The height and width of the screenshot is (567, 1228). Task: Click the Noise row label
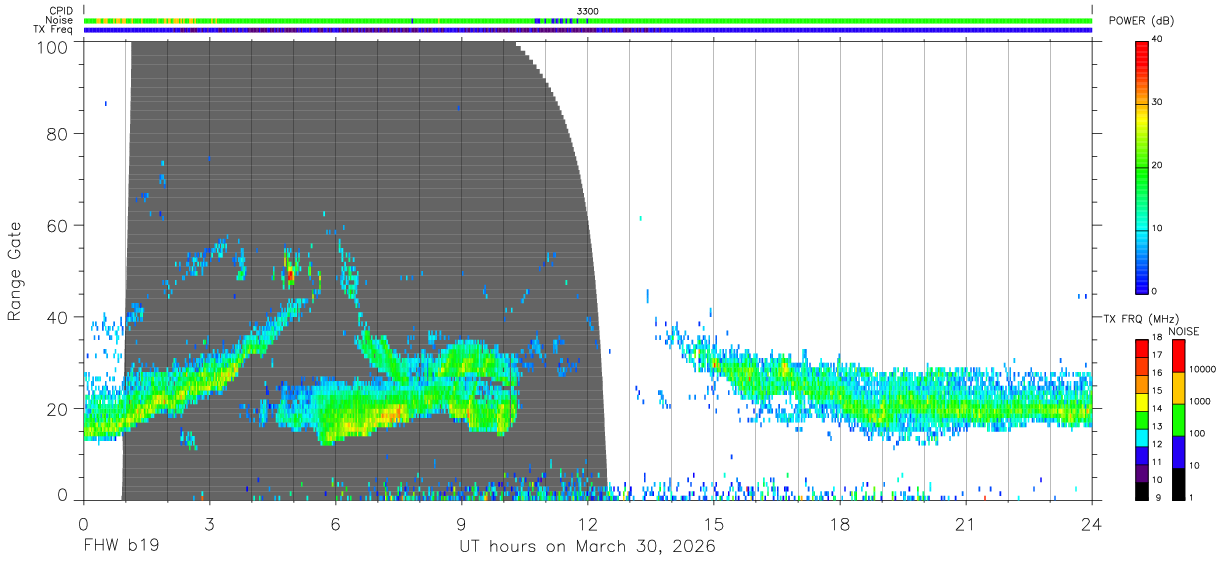coord(60,20)
